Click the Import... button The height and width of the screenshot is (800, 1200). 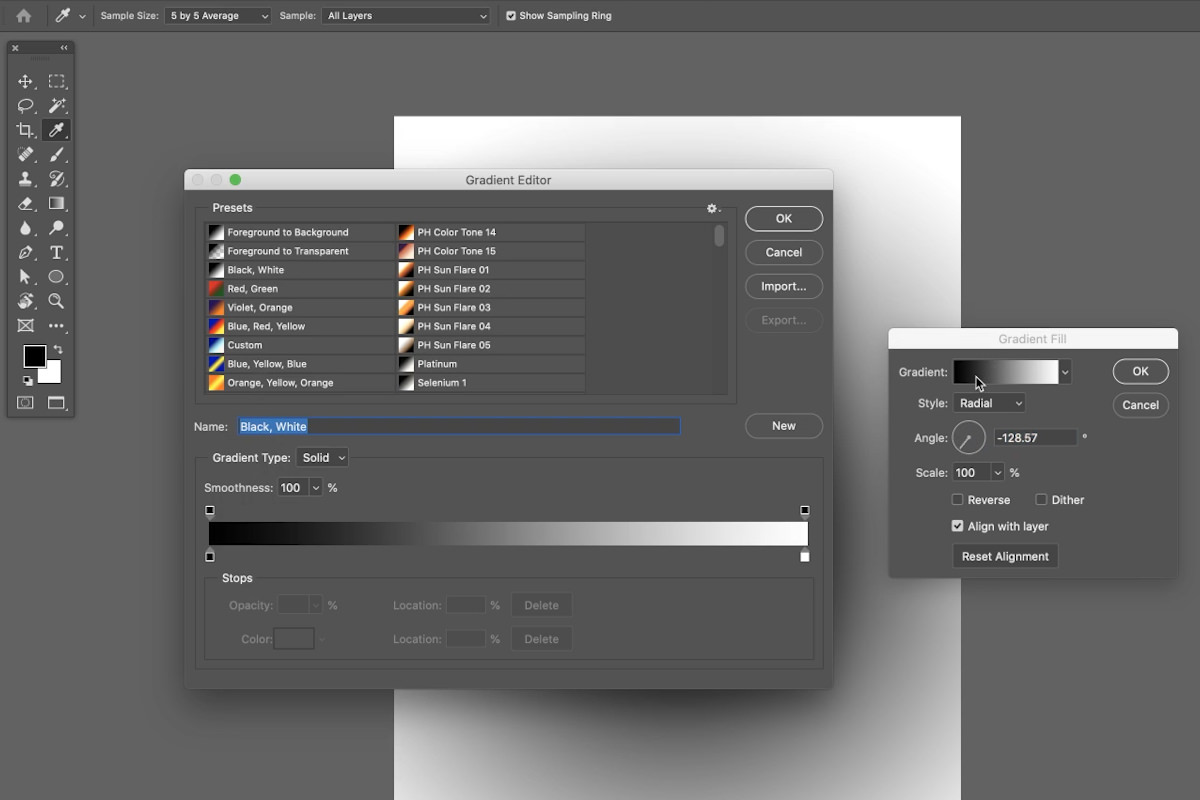(783, 286)
